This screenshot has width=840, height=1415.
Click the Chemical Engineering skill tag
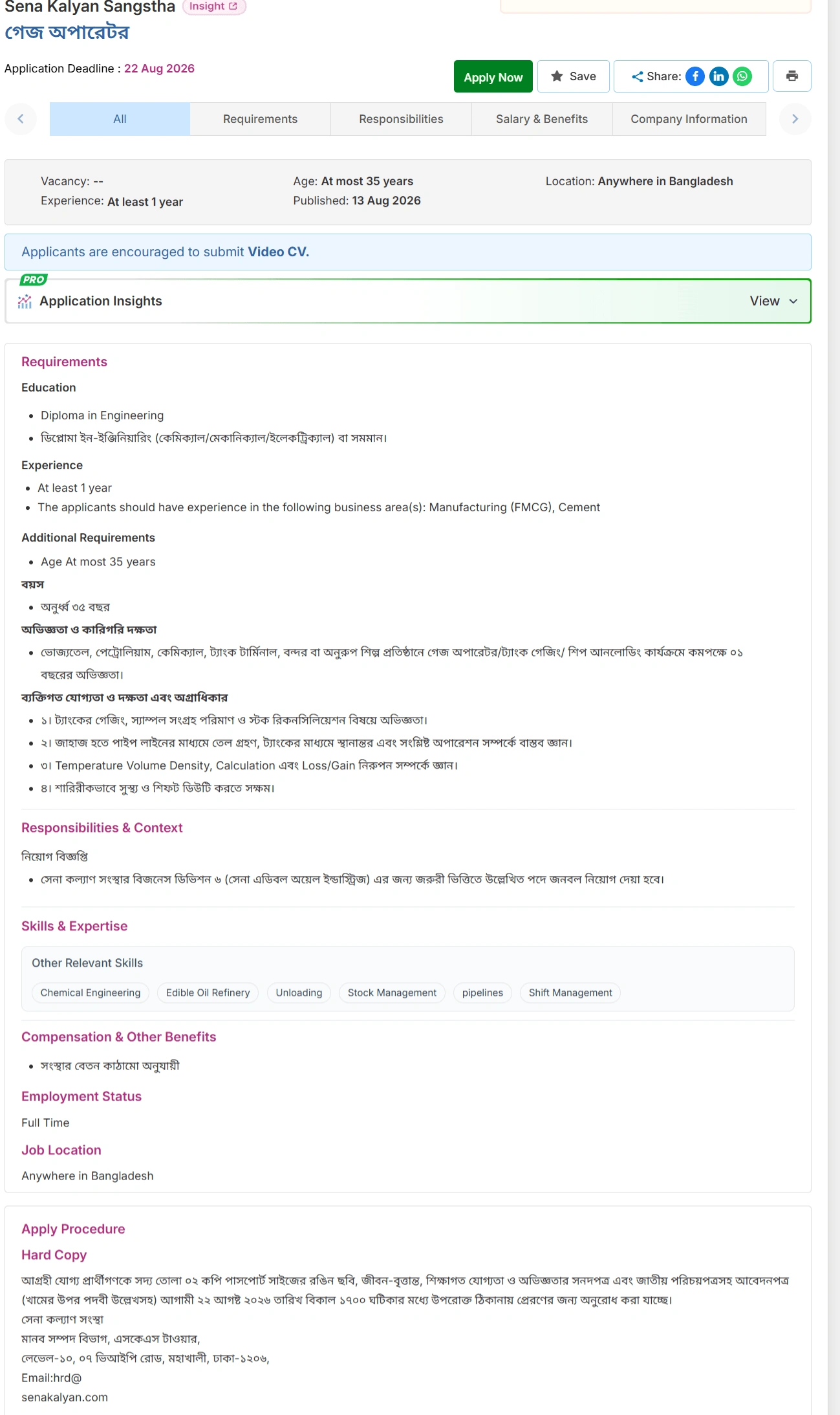pos(91,993)
